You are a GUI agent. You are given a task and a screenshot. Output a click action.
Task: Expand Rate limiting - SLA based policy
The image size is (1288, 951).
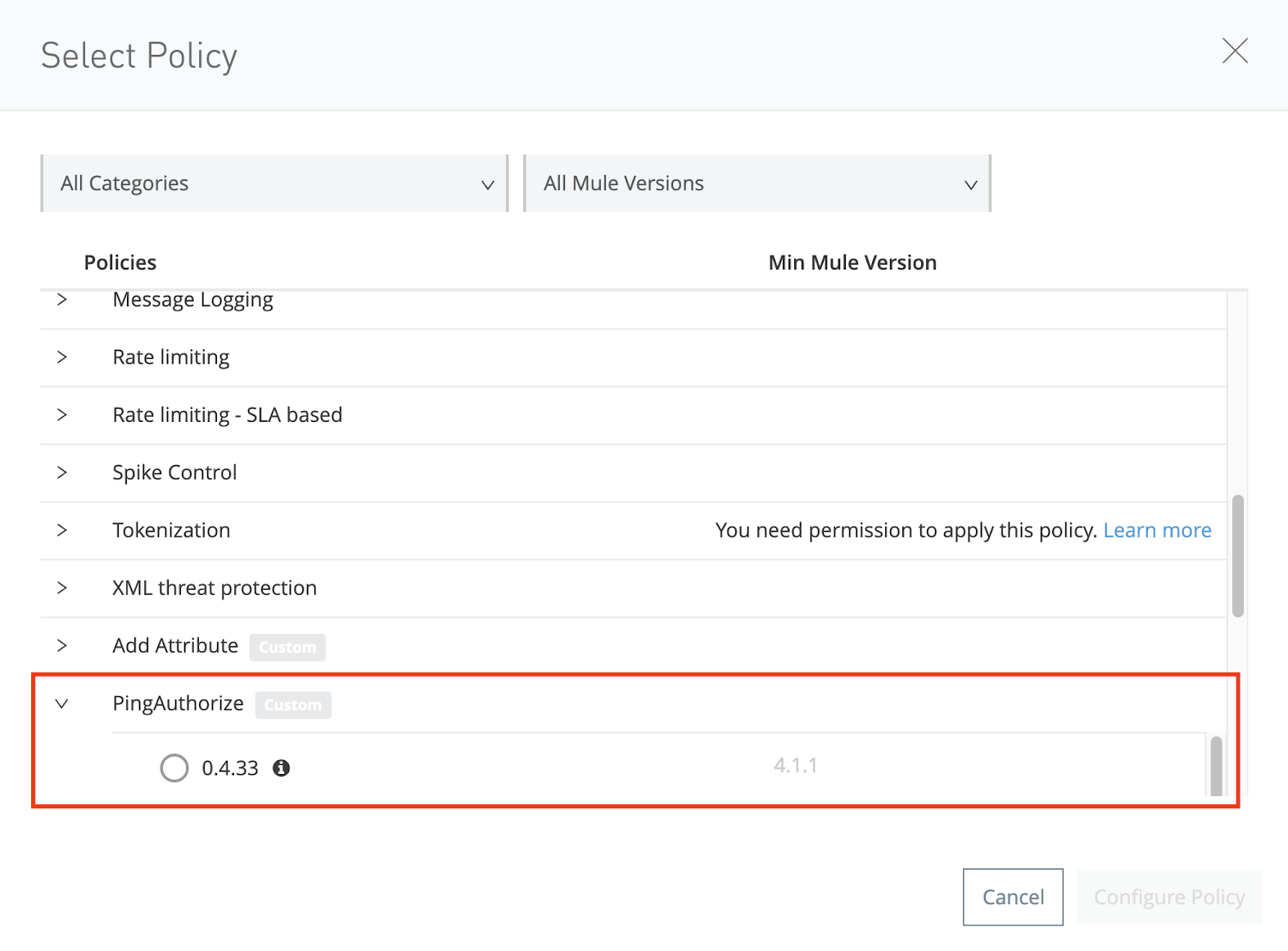click(x=62, y=414)
